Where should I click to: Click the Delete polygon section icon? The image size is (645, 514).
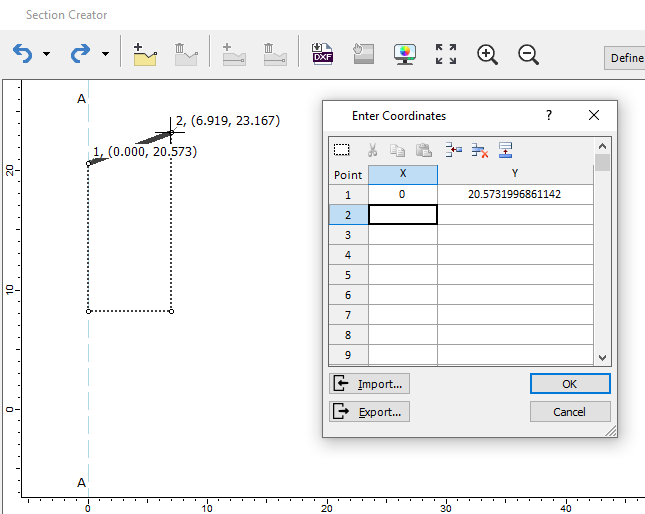pyautogui.click(x=186, y=54)
